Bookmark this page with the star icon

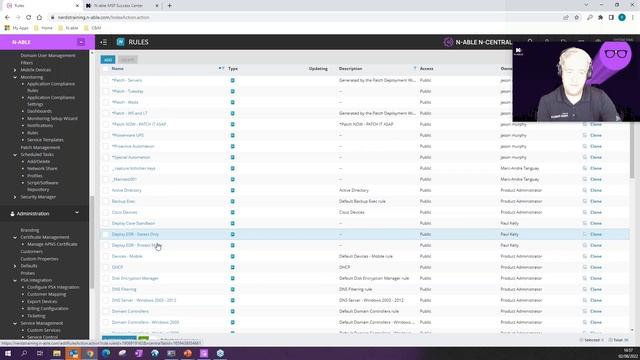click(x=577, y=18)
